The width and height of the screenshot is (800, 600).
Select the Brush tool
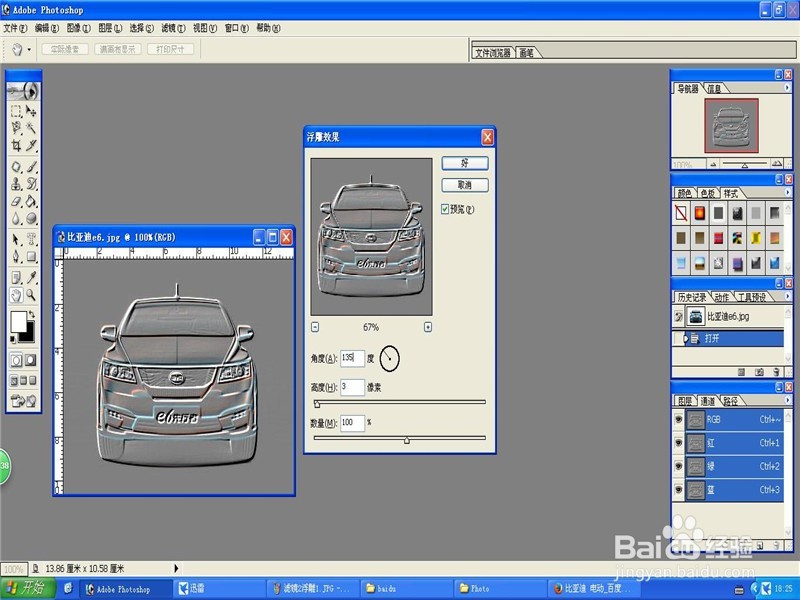tap(31, 167)
